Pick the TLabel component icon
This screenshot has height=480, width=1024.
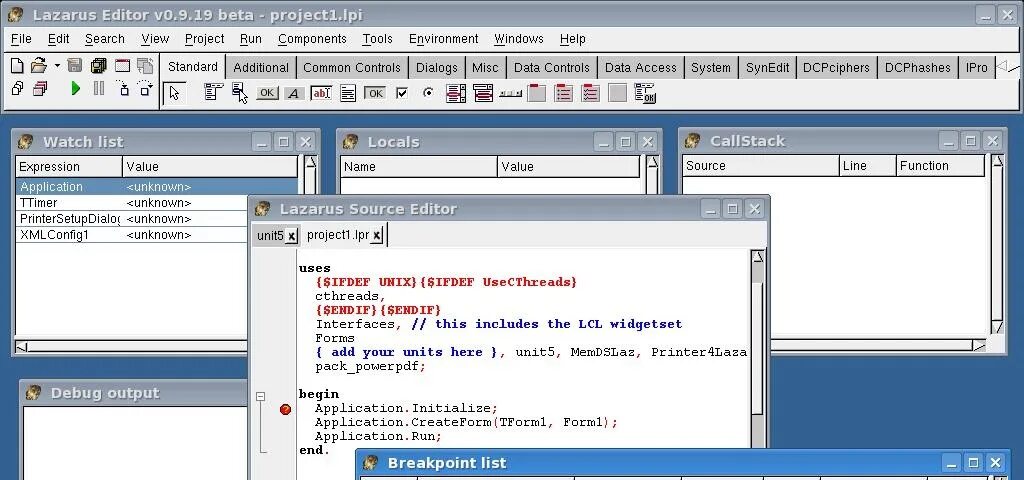coord(294,93)
